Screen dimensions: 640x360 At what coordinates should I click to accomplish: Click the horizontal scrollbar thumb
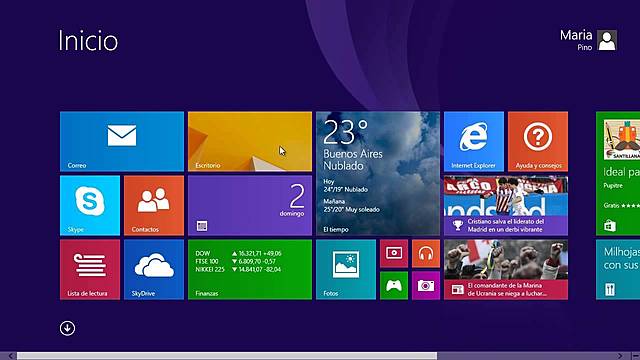(x=227, y=356)
